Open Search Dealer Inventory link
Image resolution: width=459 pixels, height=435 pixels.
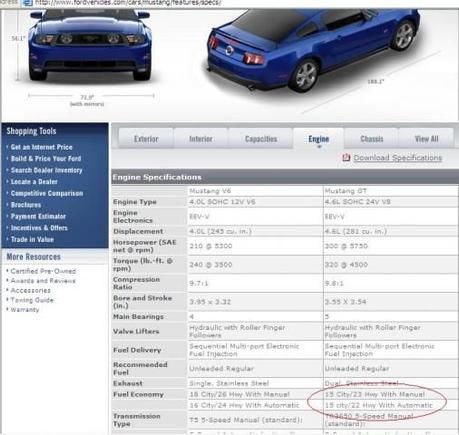click(46, 170)
